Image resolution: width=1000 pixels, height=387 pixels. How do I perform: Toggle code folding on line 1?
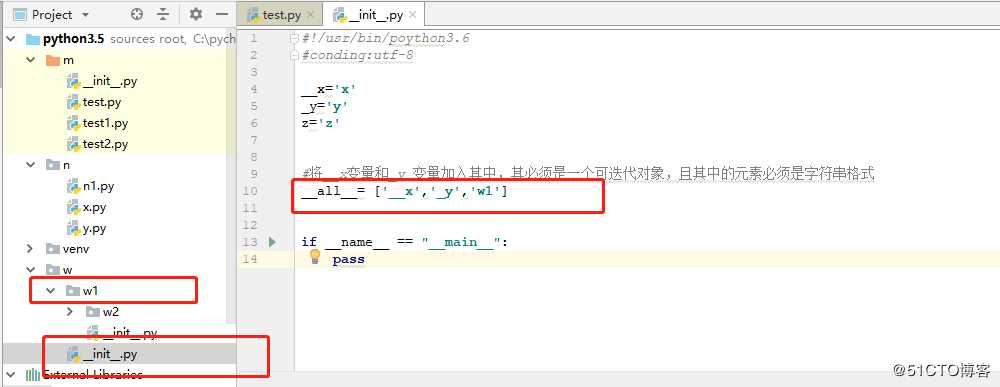(294, 38)
